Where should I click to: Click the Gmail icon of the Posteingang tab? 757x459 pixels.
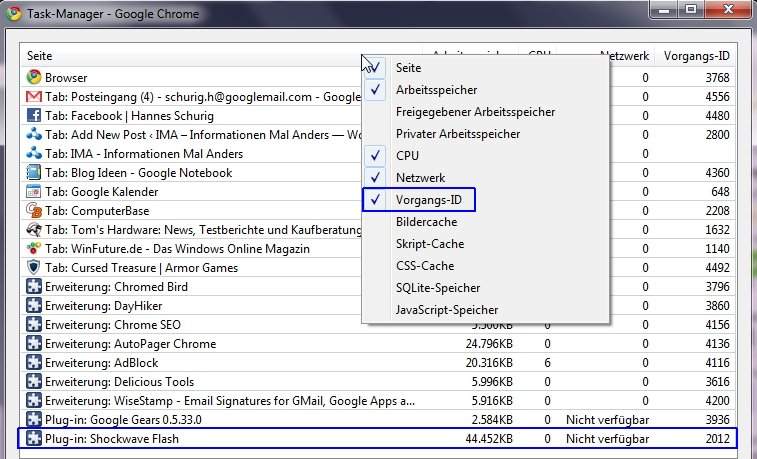click(x=34, y=97)
